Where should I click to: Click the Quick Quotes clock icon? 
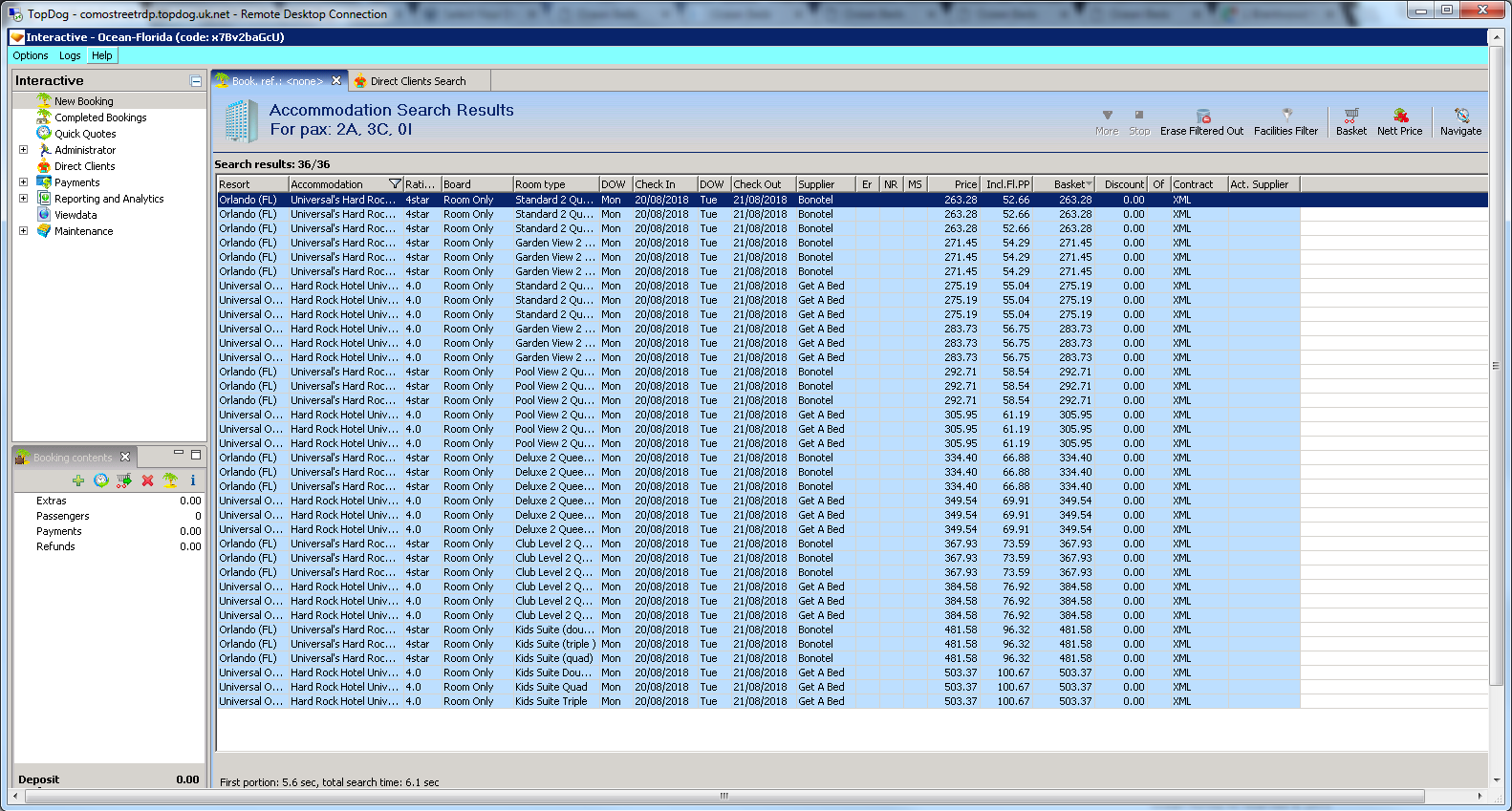point(44,134)
